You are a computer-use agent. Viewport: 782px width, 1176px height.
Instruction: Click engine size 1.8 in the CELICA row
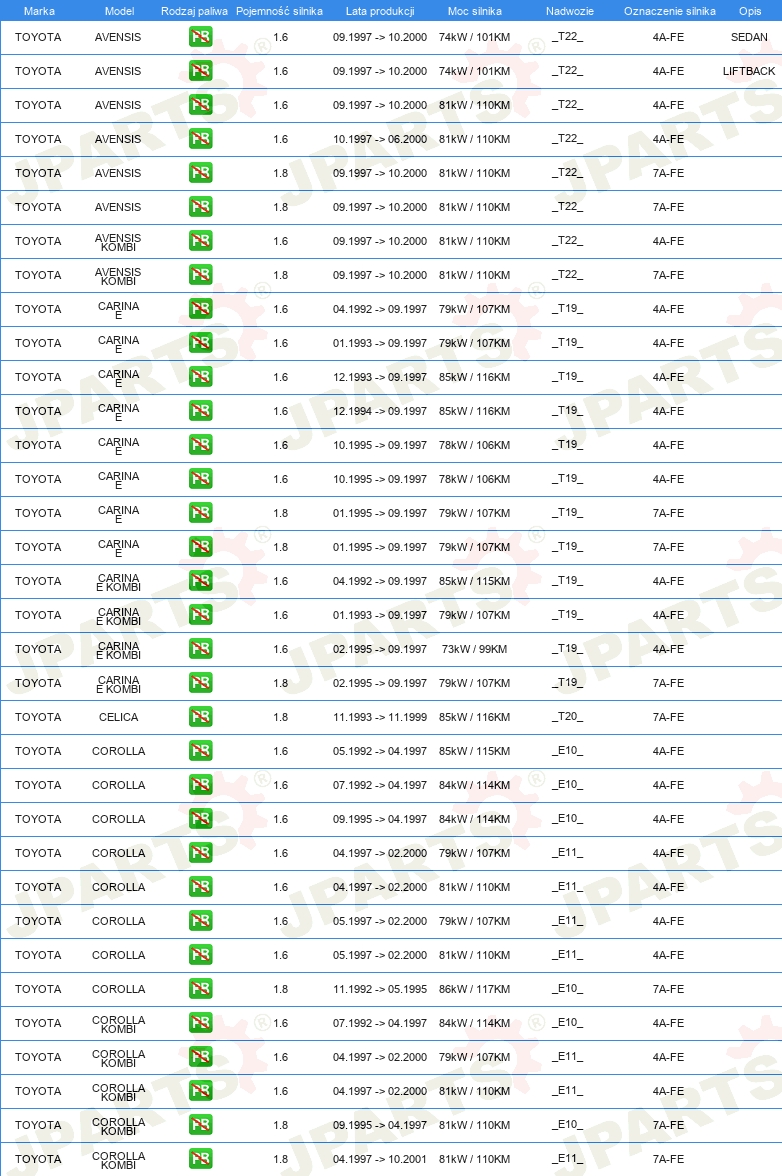[280, 717]
